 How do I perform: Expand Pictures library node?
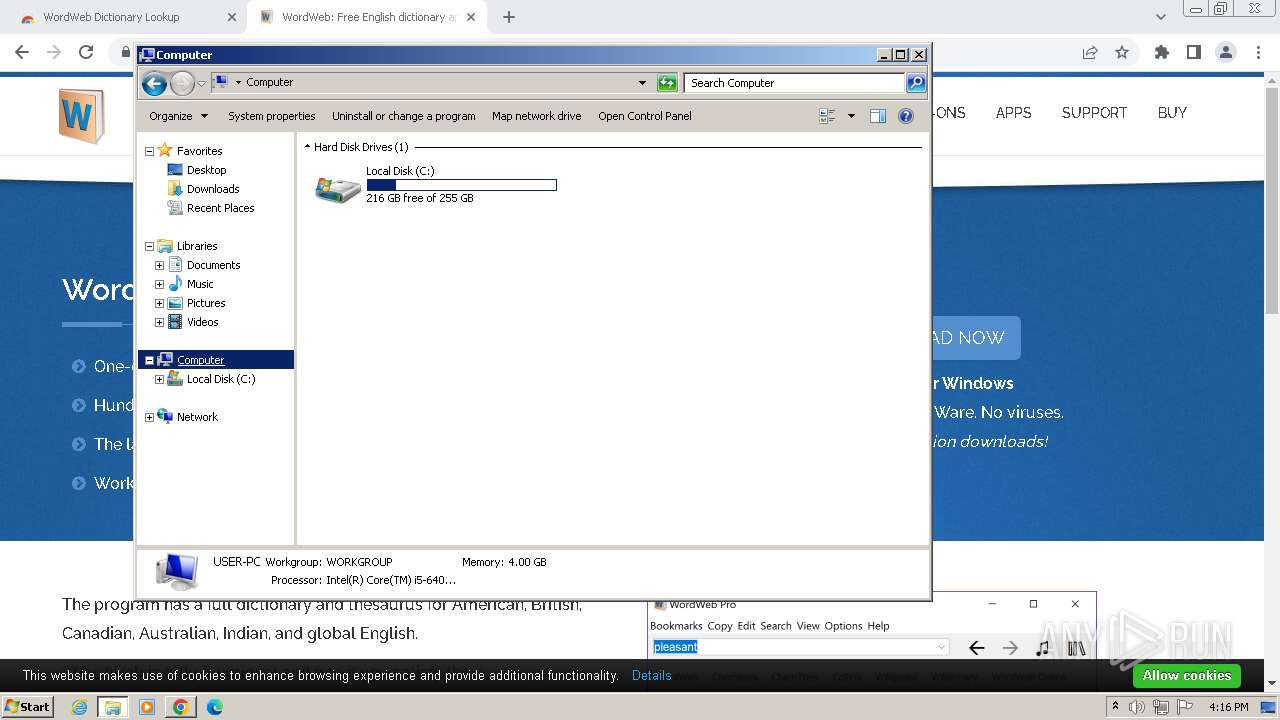click(159, 303)
